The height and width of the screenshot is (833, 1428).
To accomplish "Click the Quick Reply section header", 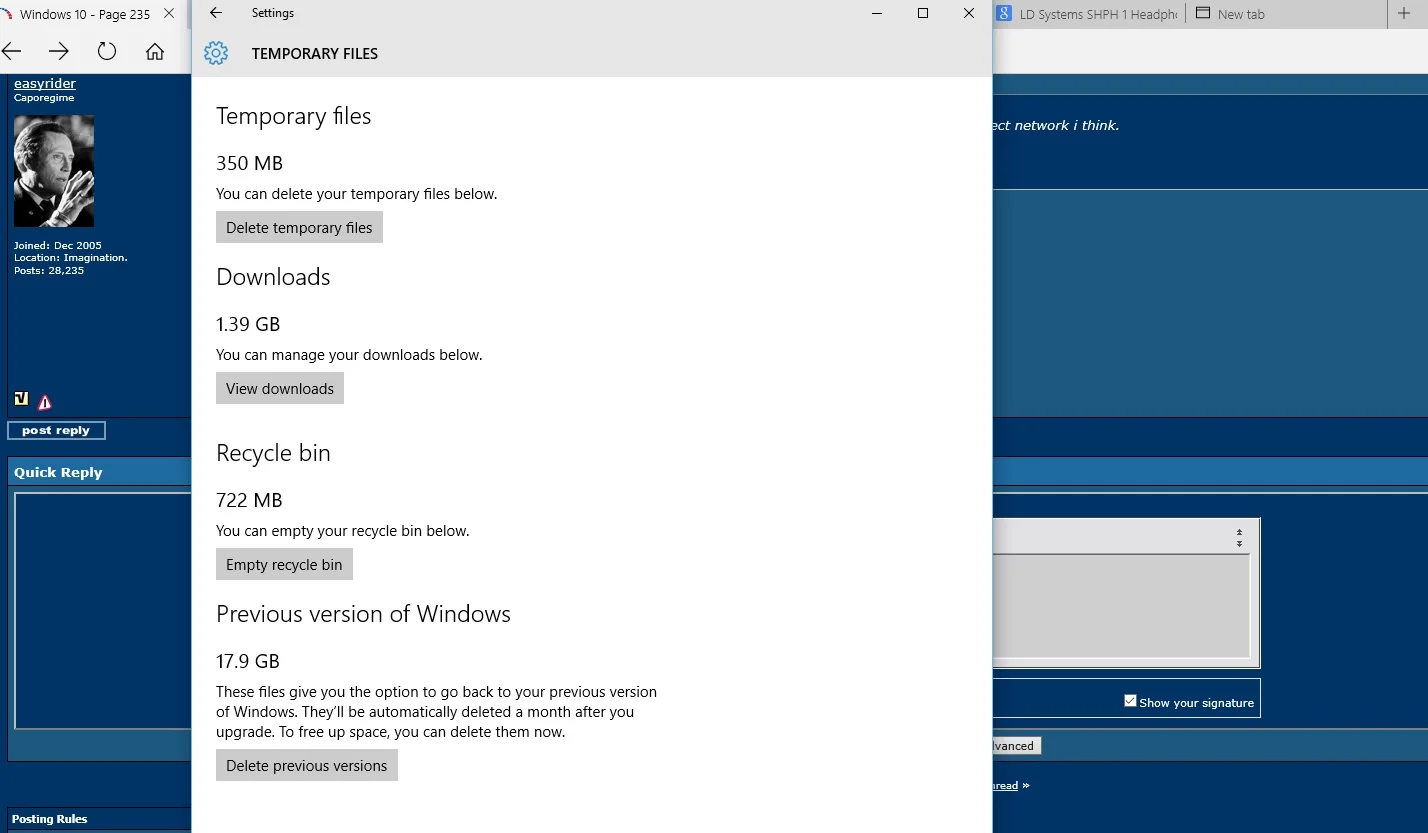I will pyautogui.click(x=58, y=472).
